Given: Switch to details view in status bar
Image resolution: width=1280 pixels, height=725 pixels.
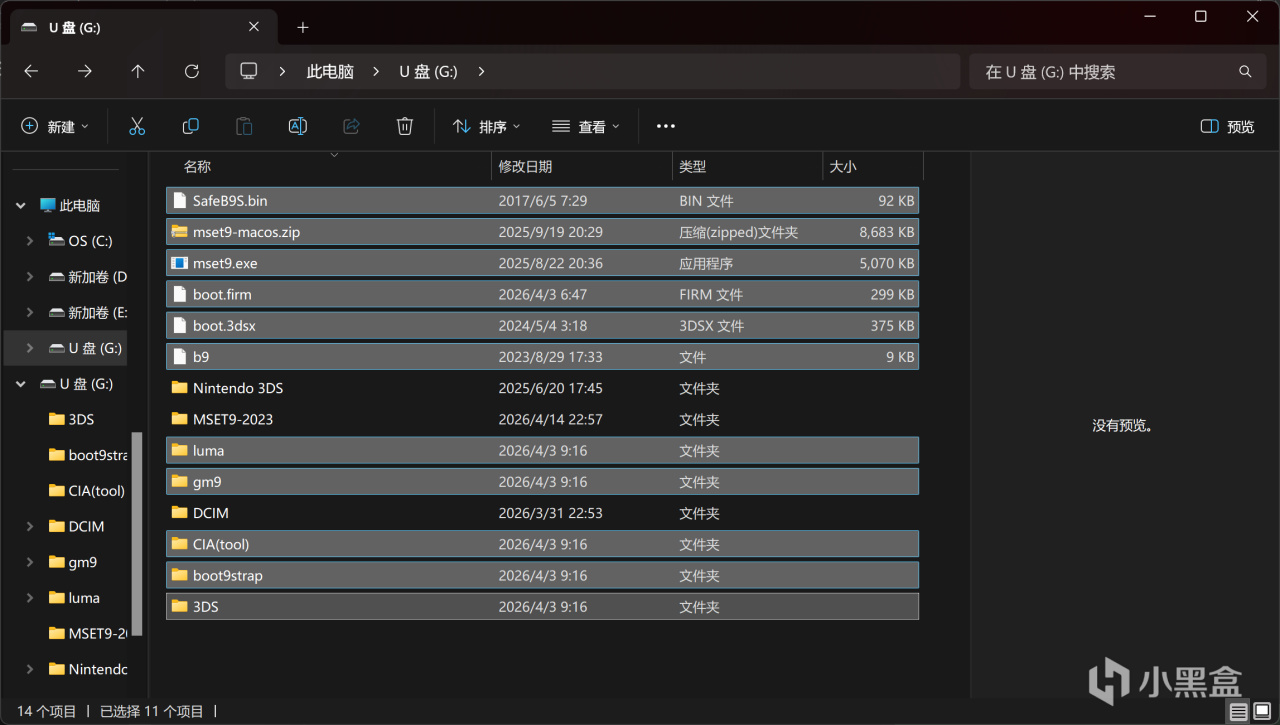Looking at the screenshot, I should 1238,712.
